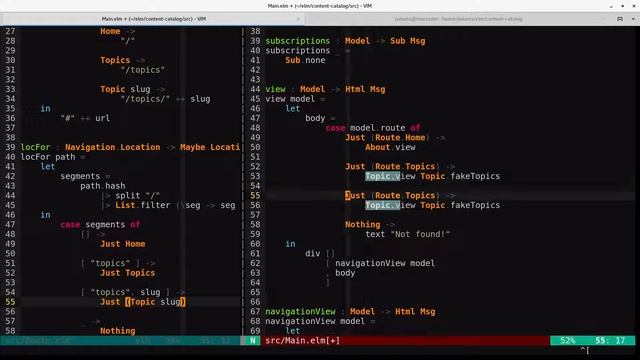Click "Topic slug ->" on left line 33

tap(133, 89)
